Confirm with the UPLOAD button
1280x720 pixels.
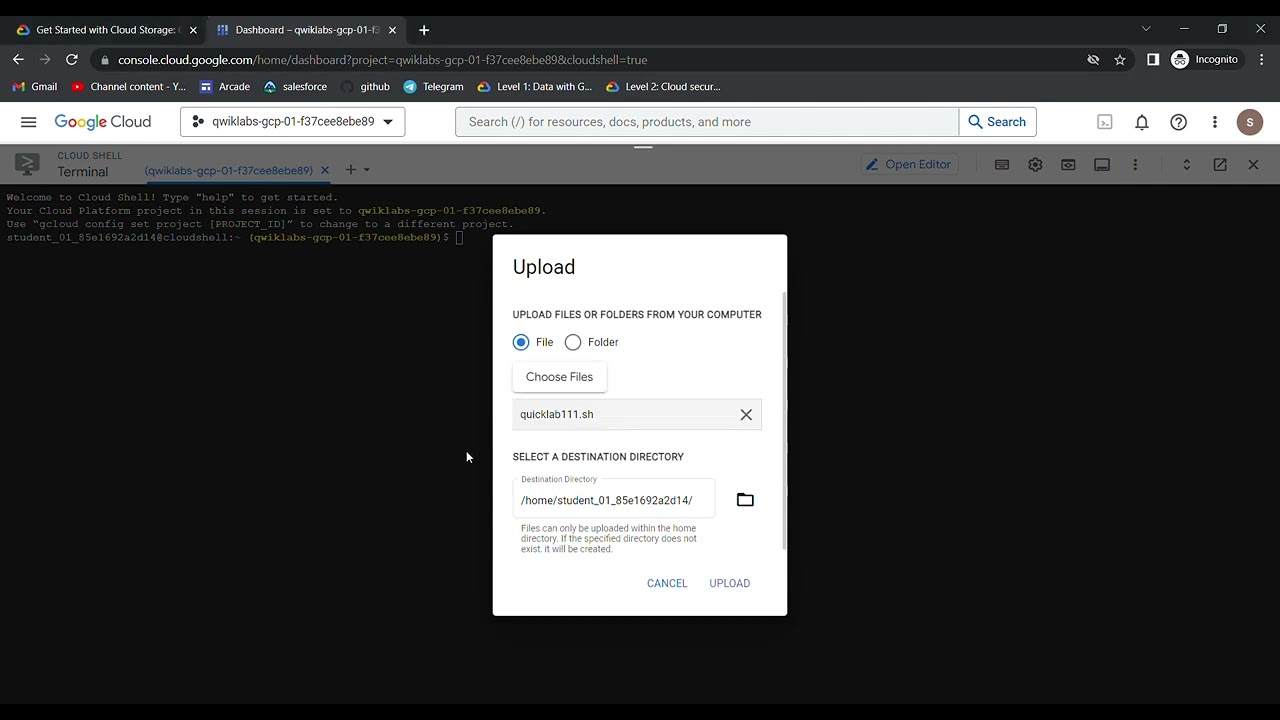pyautogui.click(x=729, y=583)
